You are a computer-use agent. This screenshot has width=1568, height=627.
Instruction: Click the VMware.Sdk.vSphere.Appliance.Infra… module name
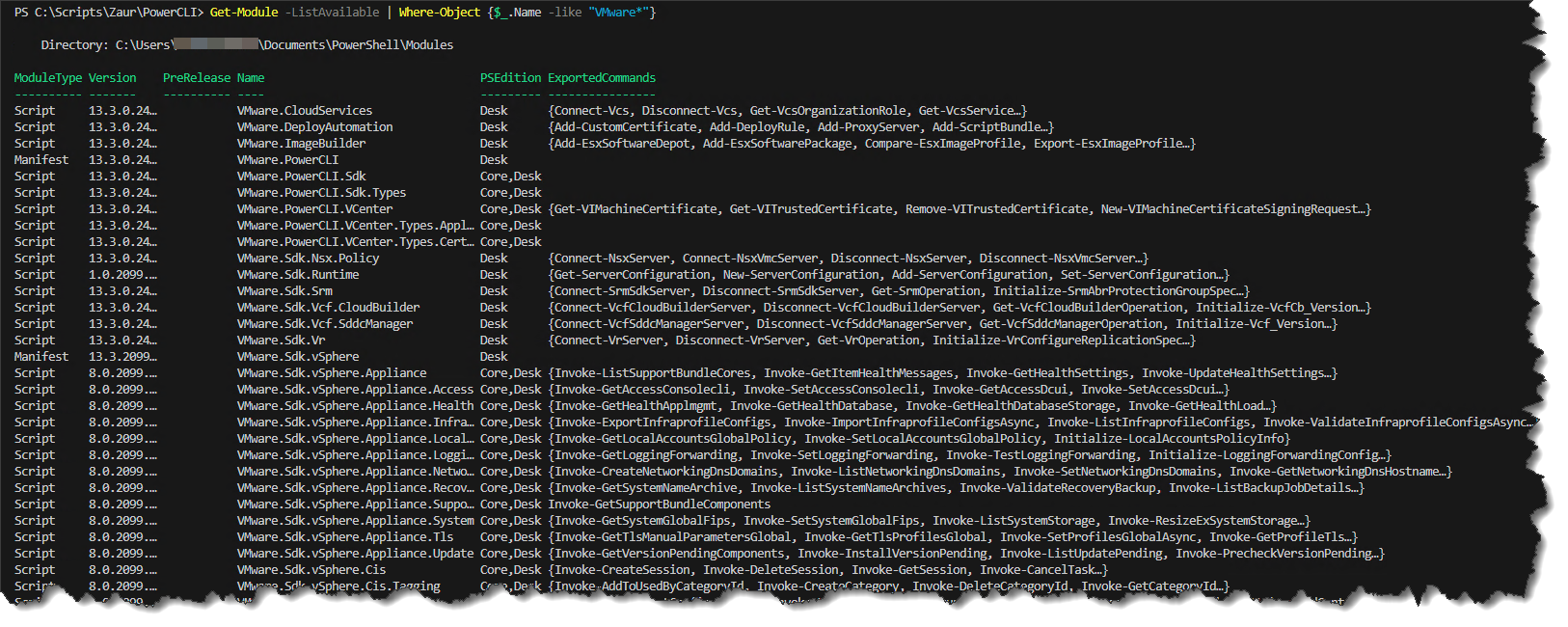(356, 423)
